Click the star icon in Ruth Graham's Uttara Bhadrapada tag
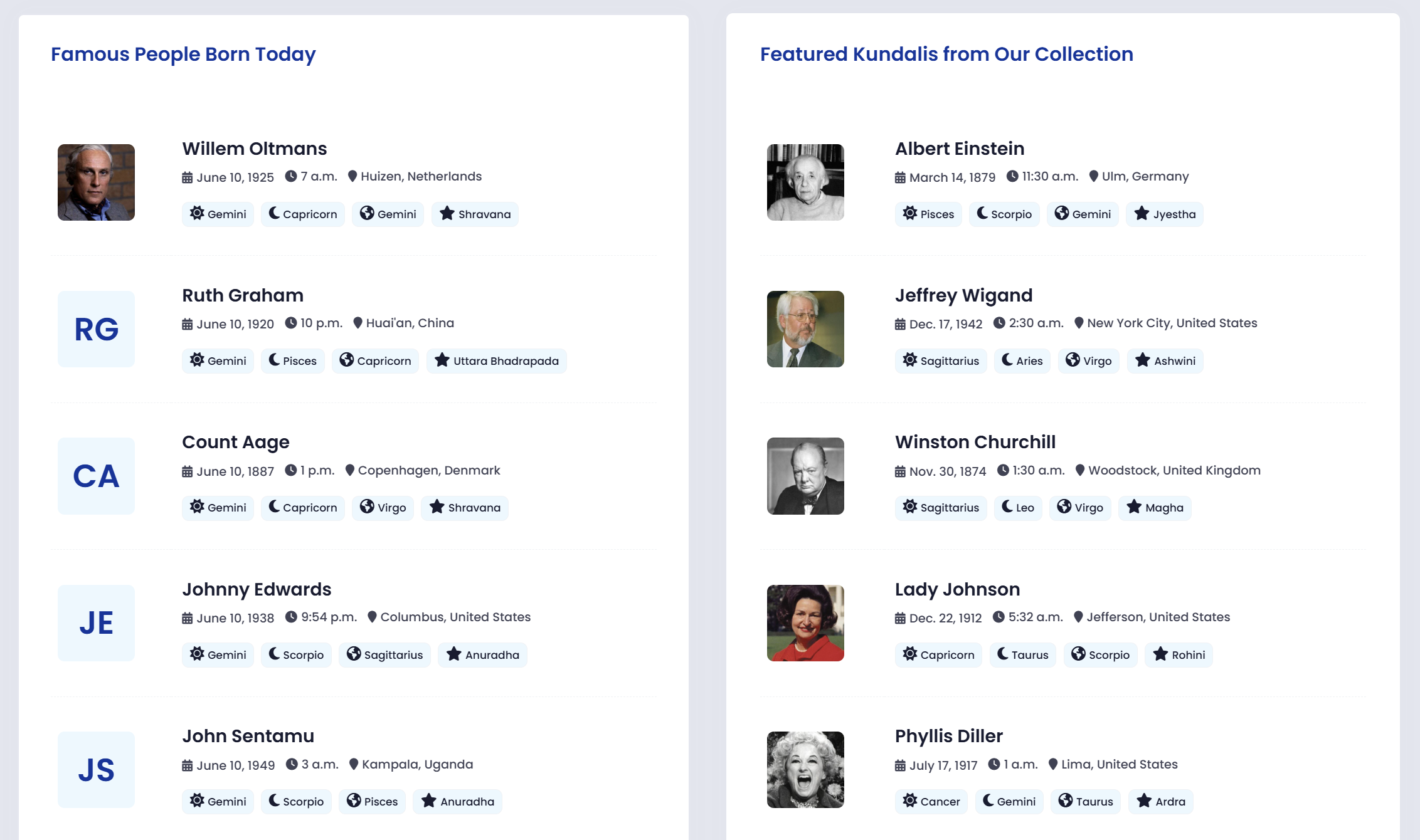 442,360
